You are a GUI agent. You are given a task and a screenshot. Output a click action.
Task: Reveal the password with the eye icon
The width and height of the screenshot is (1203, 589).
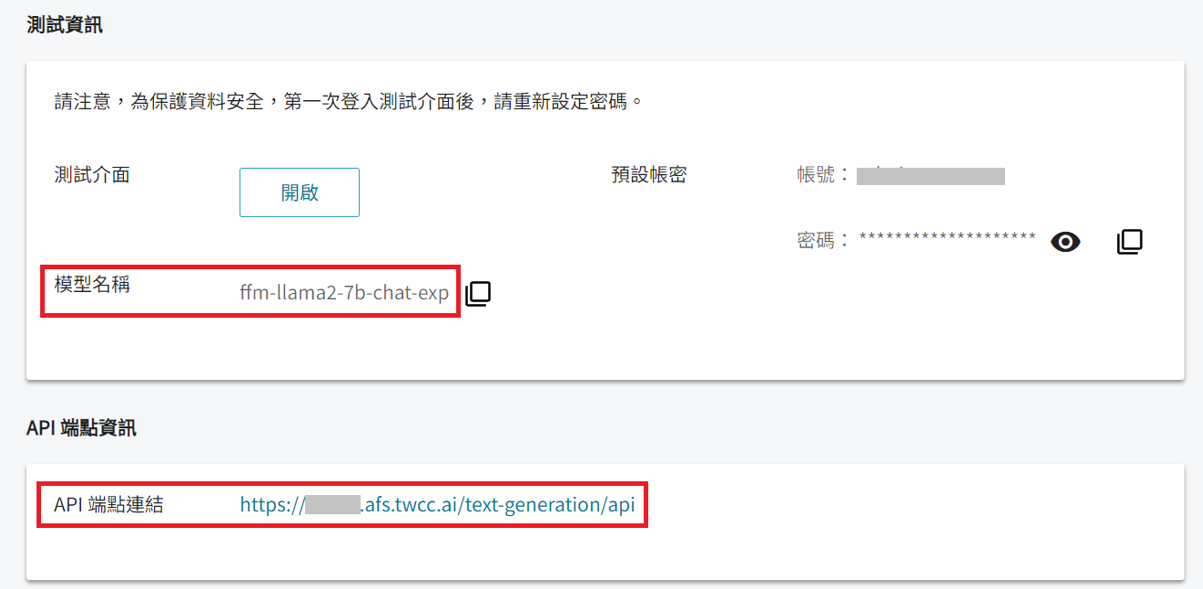(x=1066, y=241)
